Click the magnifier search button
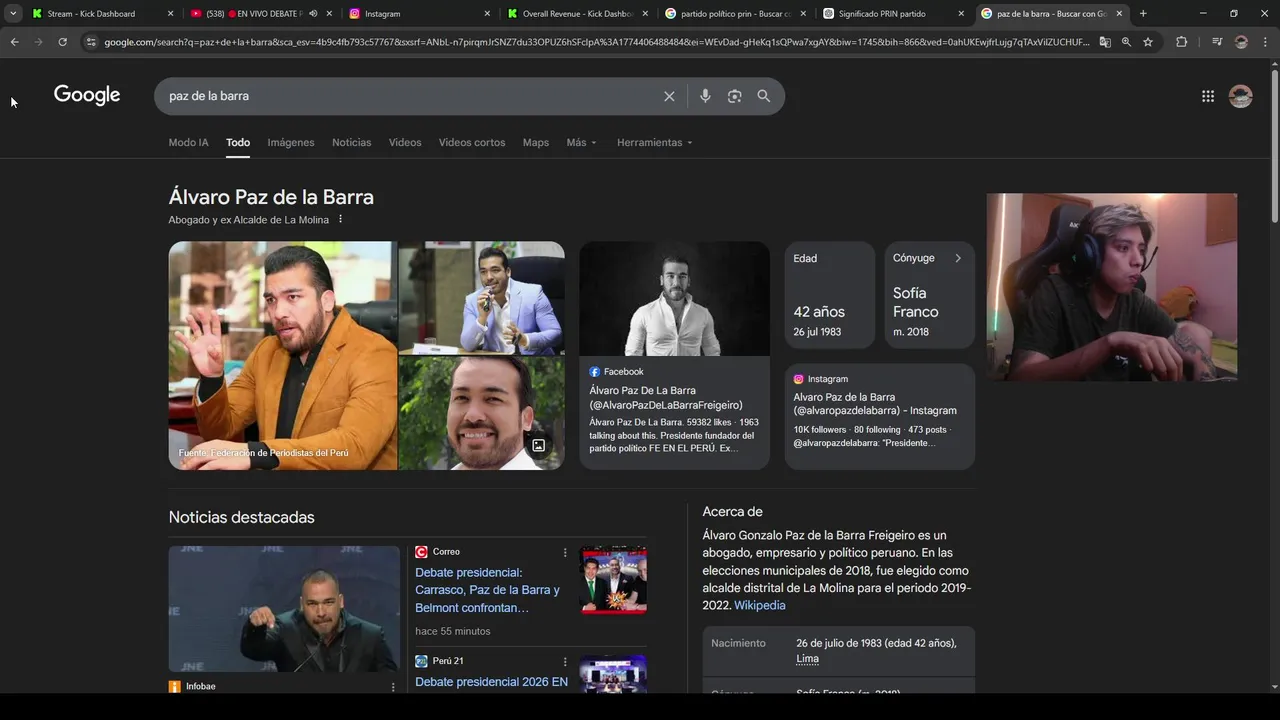Image resolution: width=1280 pixels, height=720 pixels. 764,96
